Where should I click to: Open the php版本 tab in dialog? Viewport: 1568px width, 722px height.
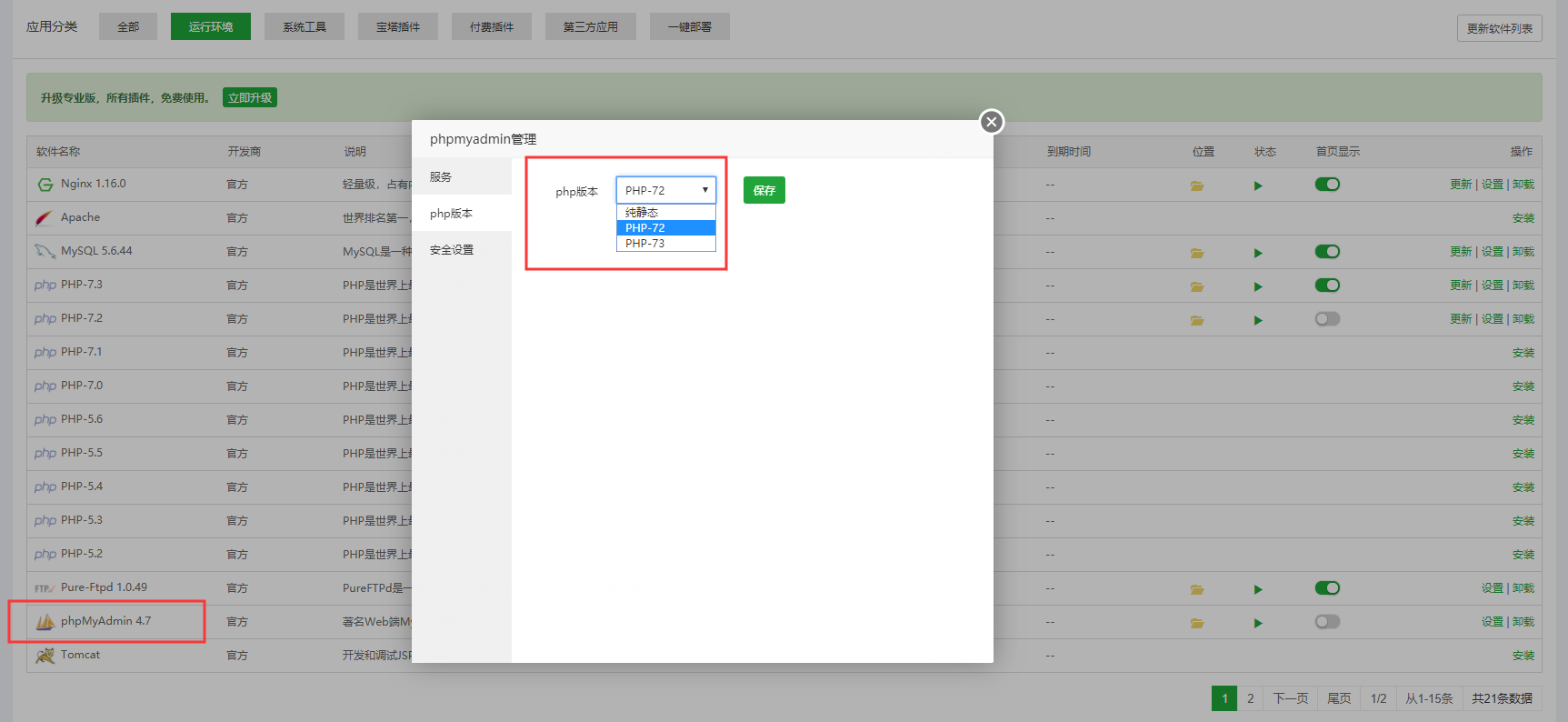(462, 213)
